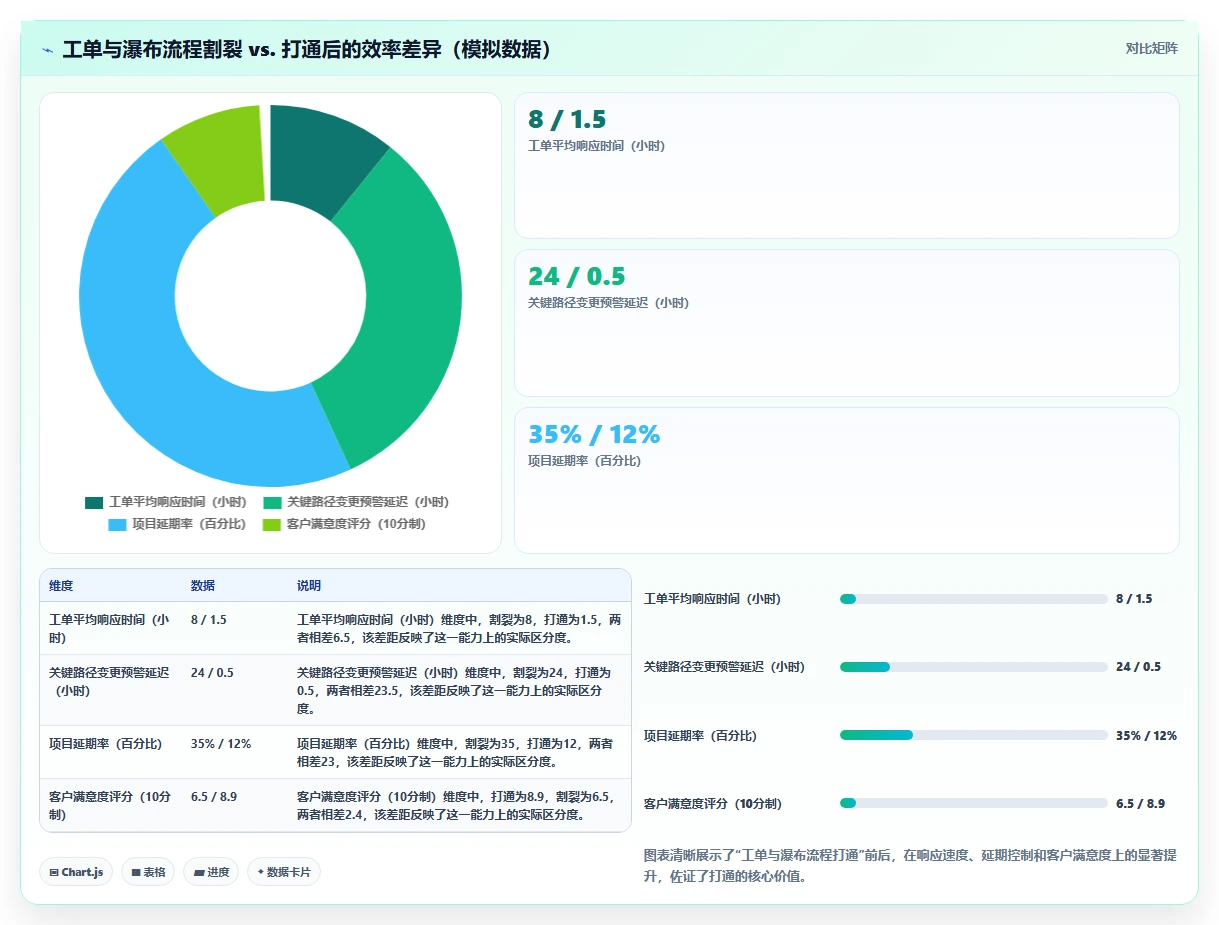The width and height of the screenshot is (1219, 925).
Task: Click progress value 6.5 / 8.9
Action: 1140,803
